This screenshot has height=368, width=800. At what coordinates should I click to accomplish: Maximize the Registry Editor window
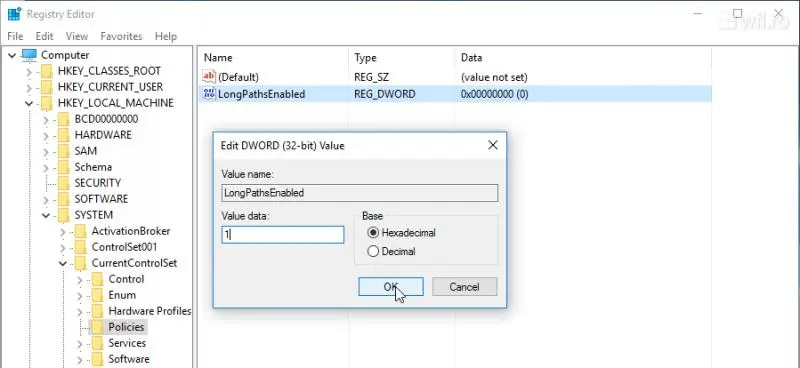click(x=737, y=13)
